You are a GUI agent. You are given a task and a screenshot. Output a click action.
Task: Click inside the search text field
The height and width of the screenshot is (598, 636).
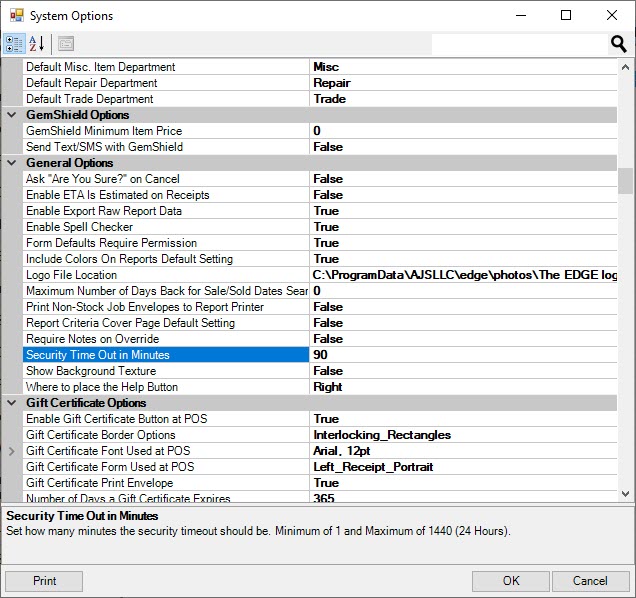pos(518,44)
